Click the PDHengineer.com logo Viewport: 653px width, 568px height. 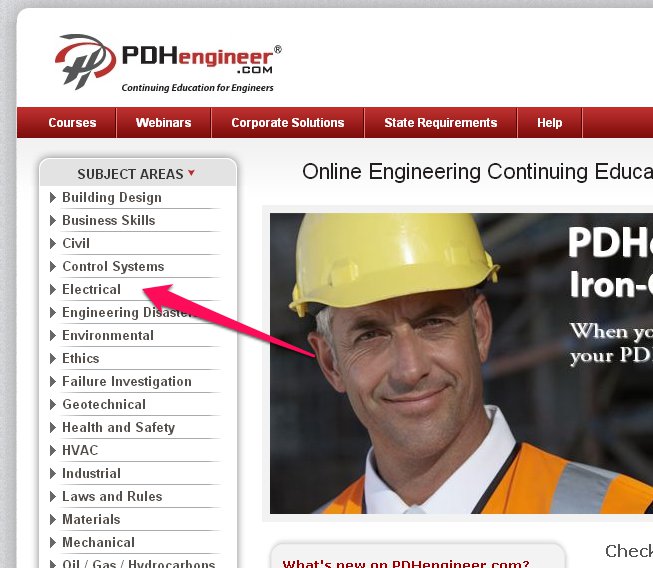click(168, 62)
